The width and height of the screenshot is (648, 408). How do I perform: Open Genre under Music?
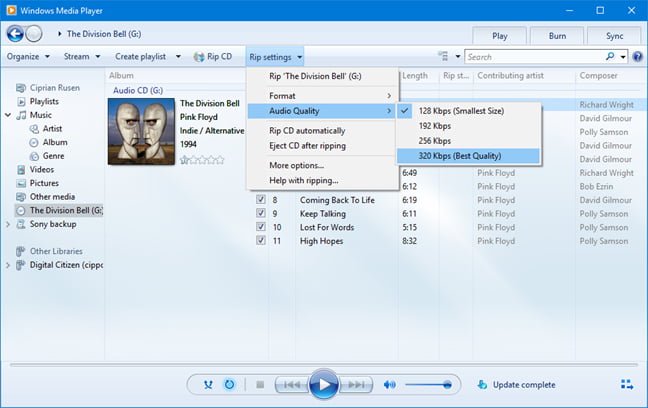(x=53, y=156)
